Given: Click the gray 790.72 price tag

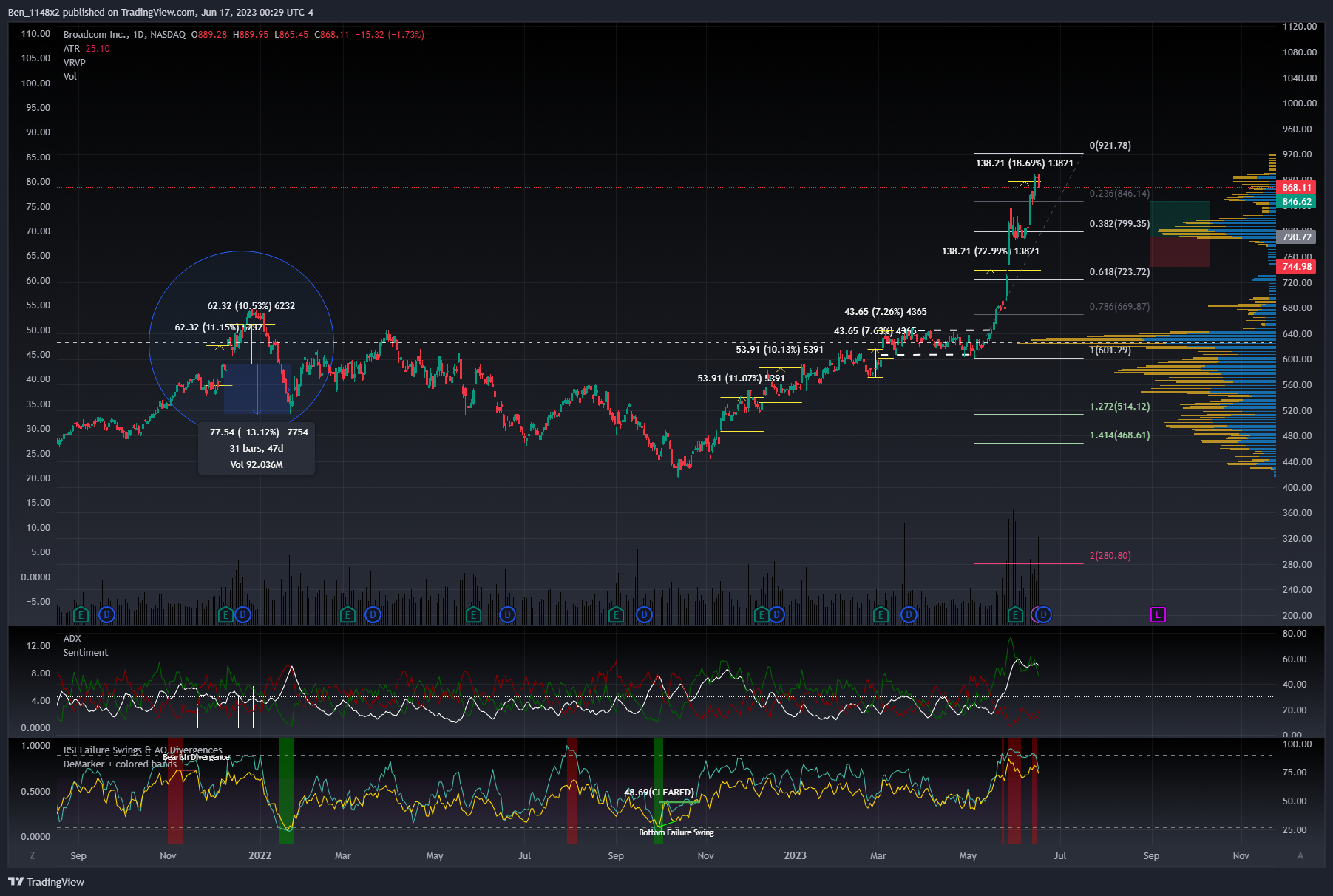Looking at the screenshot, I should (x=1297, y=237).
